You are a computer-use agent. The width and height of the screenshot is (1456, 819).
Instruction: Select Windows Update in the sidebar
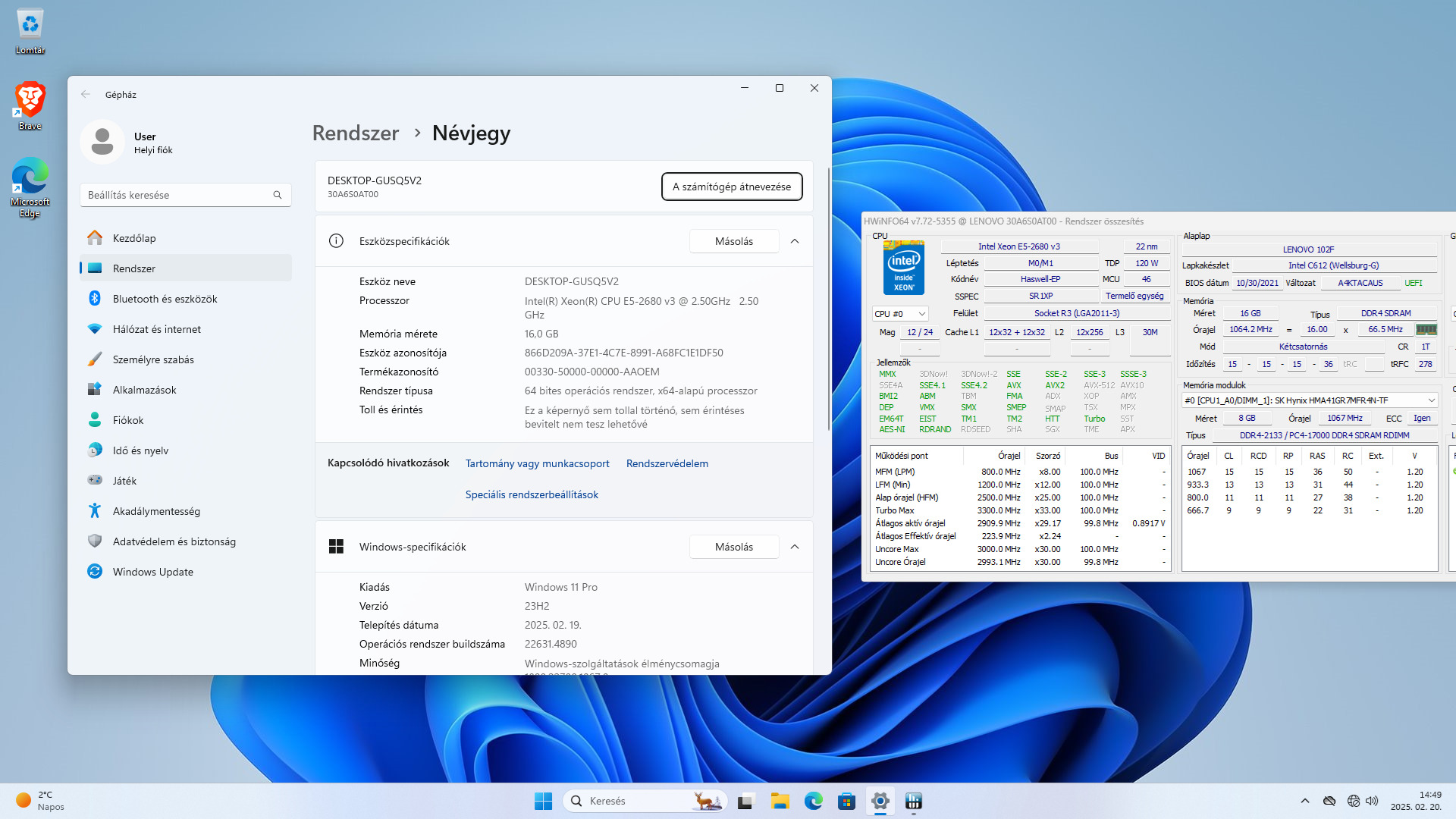tap(152, 572)
